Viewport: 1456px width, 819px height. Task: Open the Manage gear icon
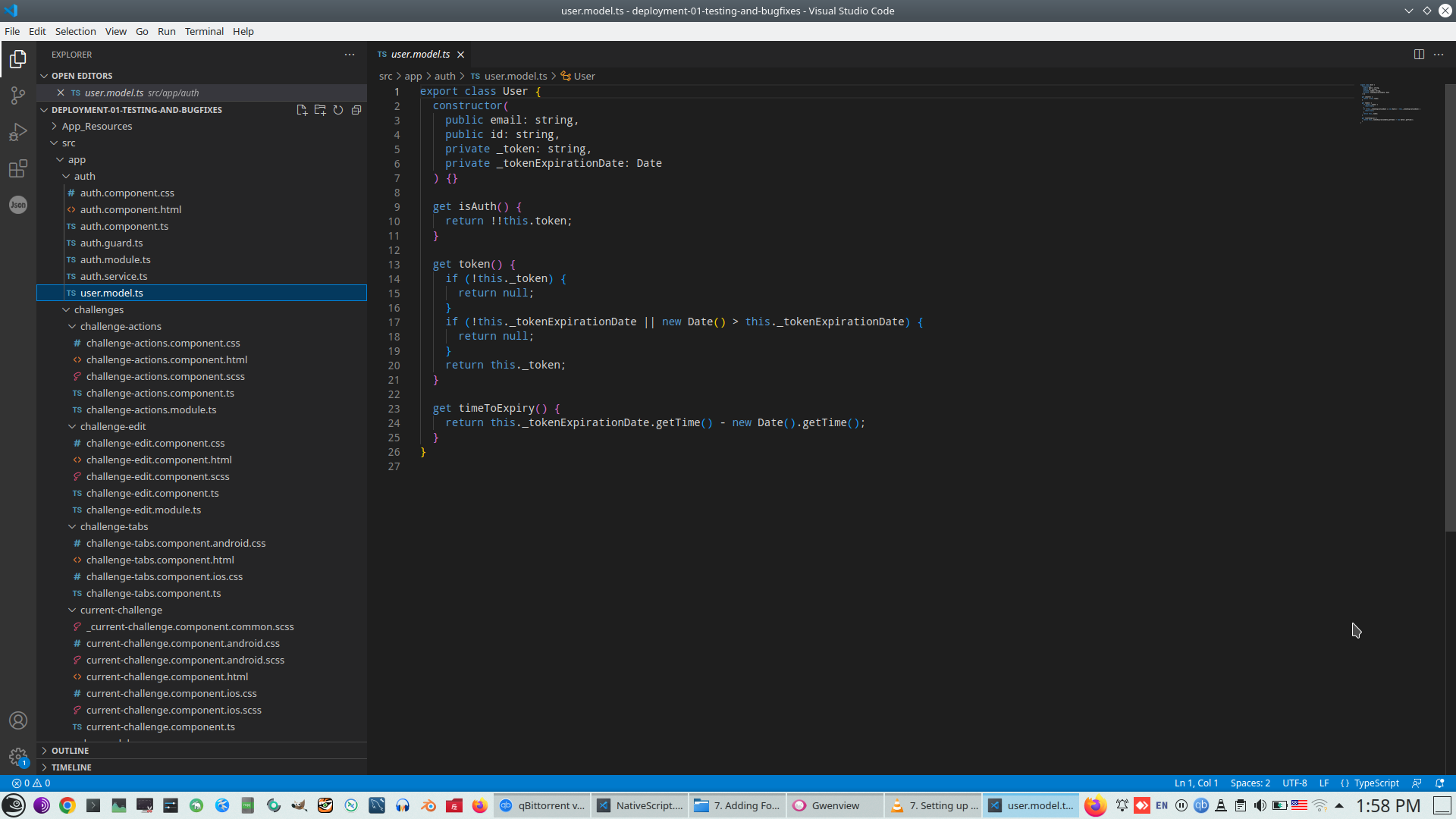pos(18,756)
